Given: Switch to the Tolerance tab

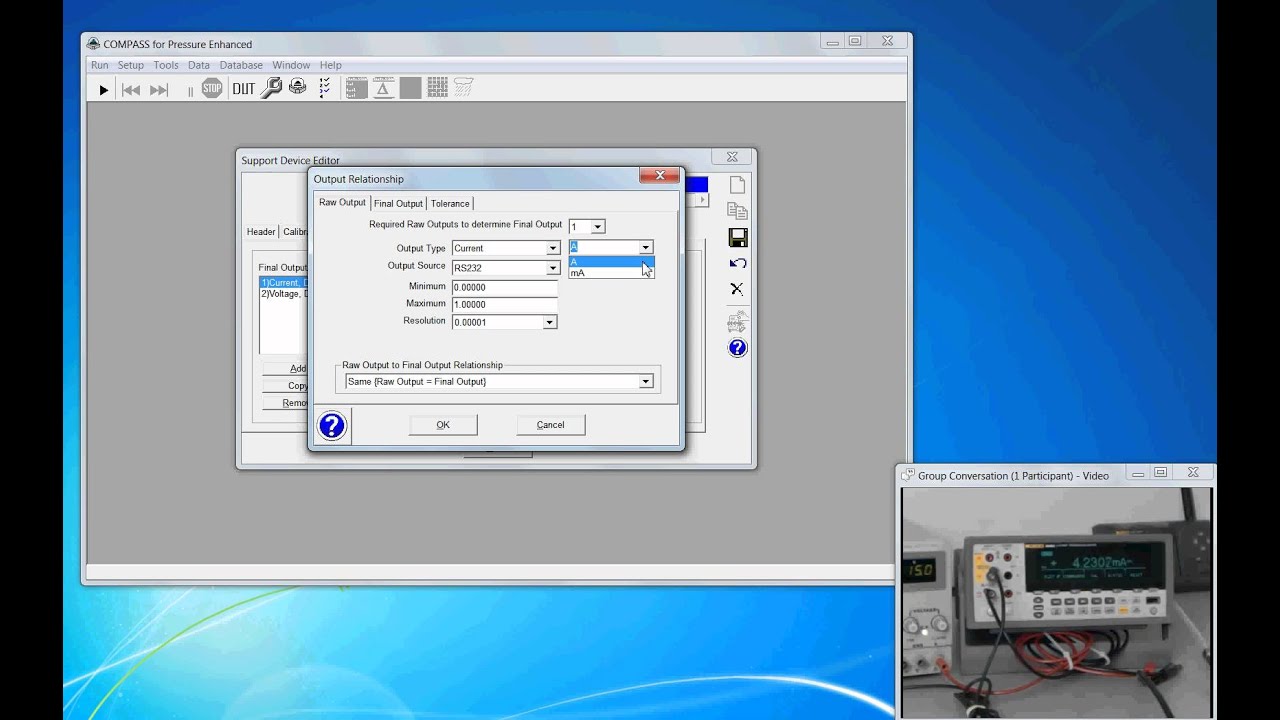Looking at the screenshot, I should (450, 203).
